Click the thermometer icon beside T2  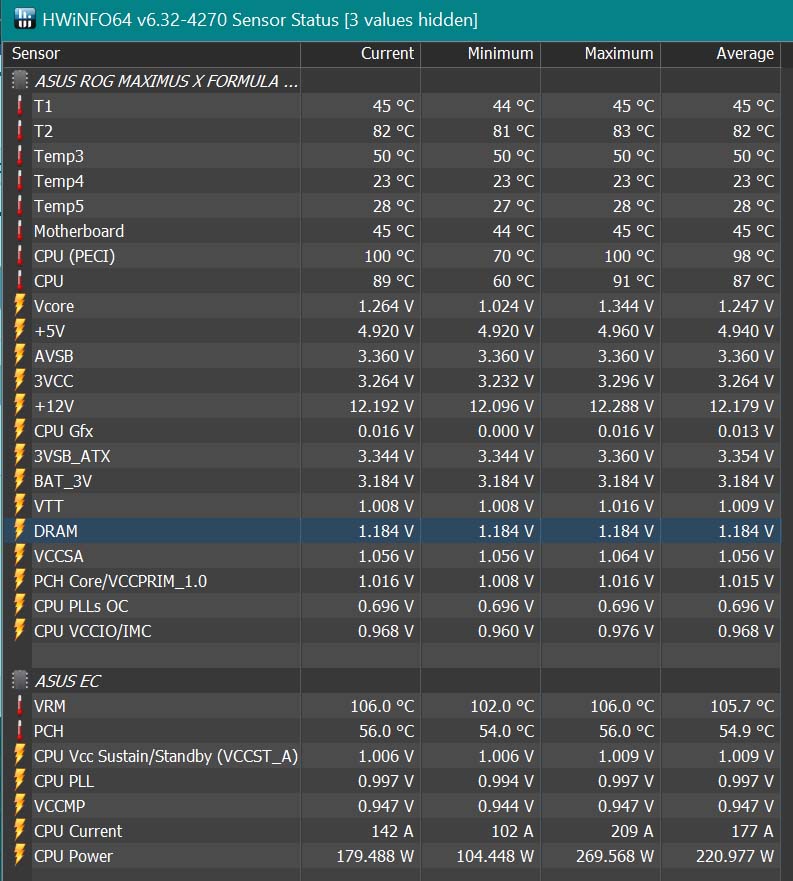click(20, 131)
